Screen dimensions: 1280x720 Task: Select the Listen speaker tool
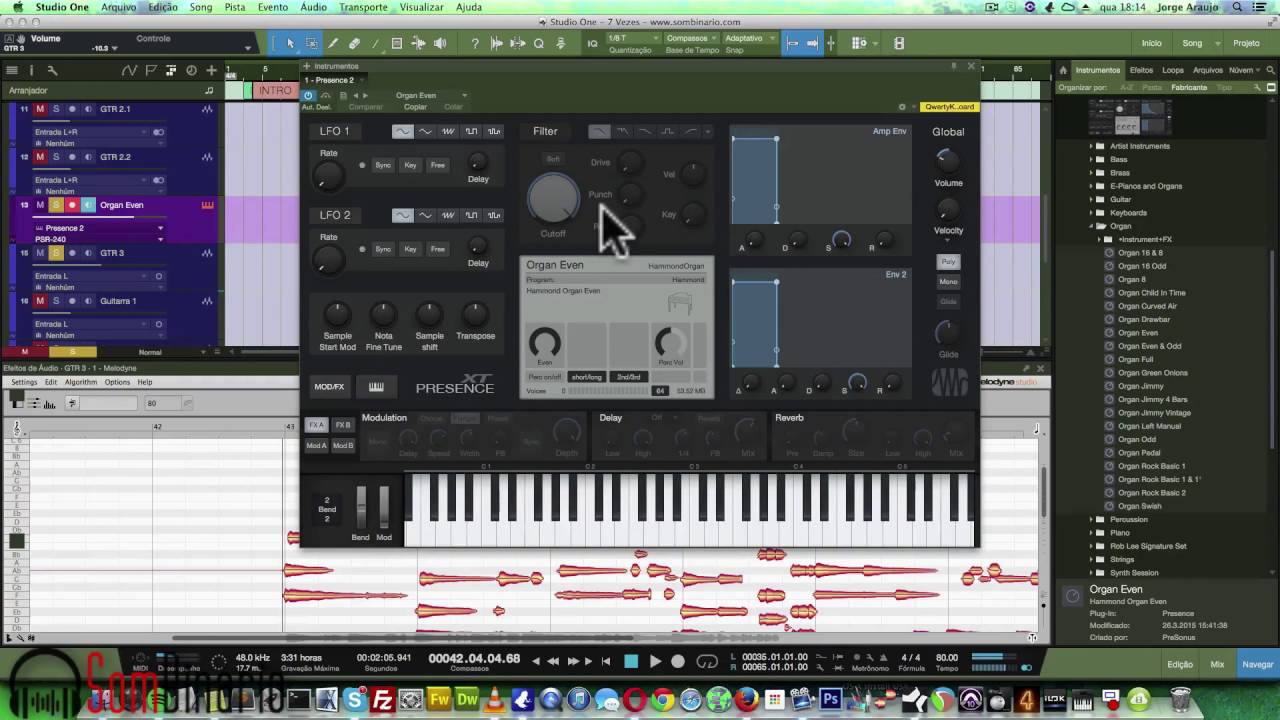tap(440, 43)
